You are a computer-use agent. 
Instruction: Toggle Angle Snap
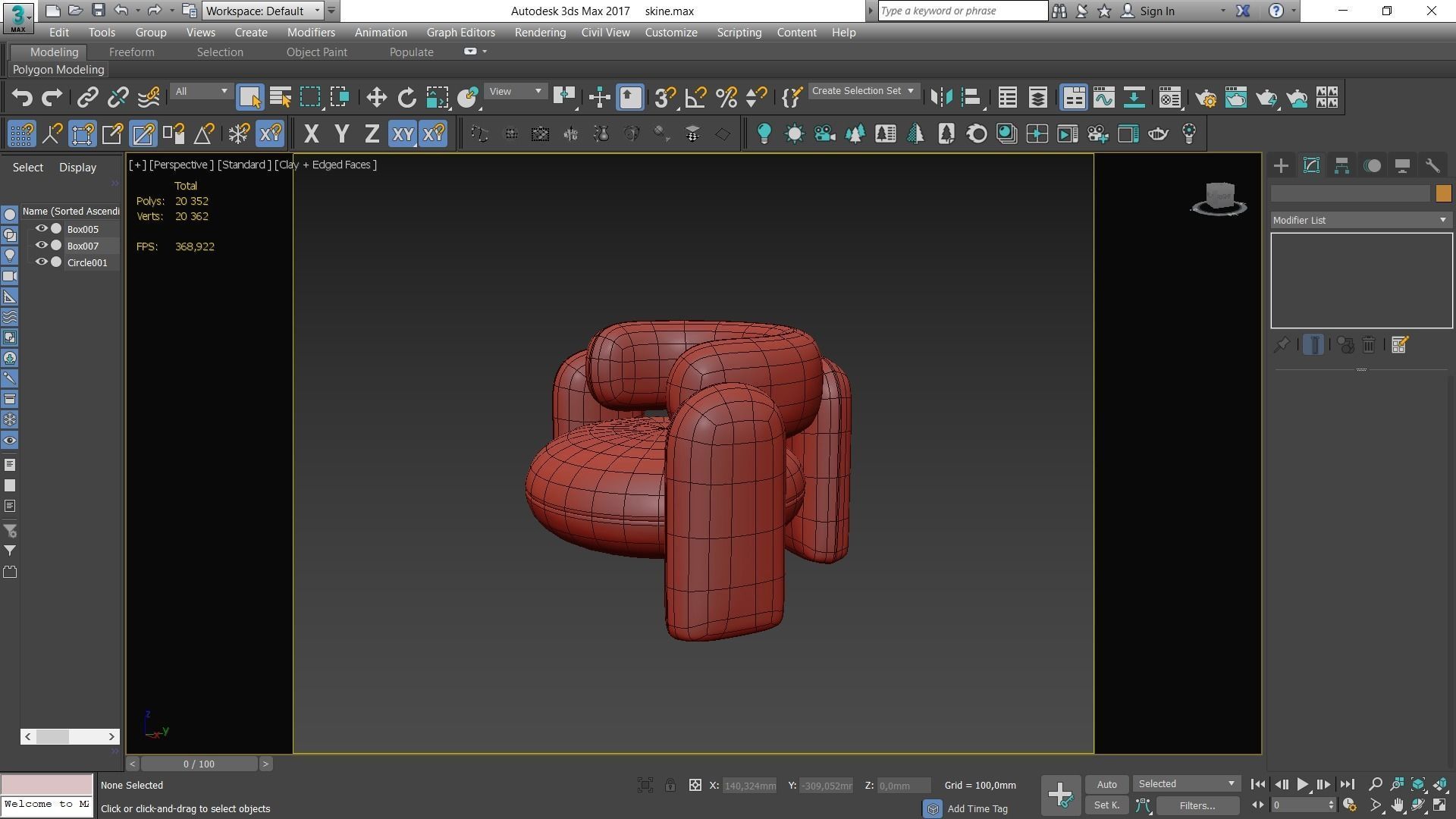[695, 98]
